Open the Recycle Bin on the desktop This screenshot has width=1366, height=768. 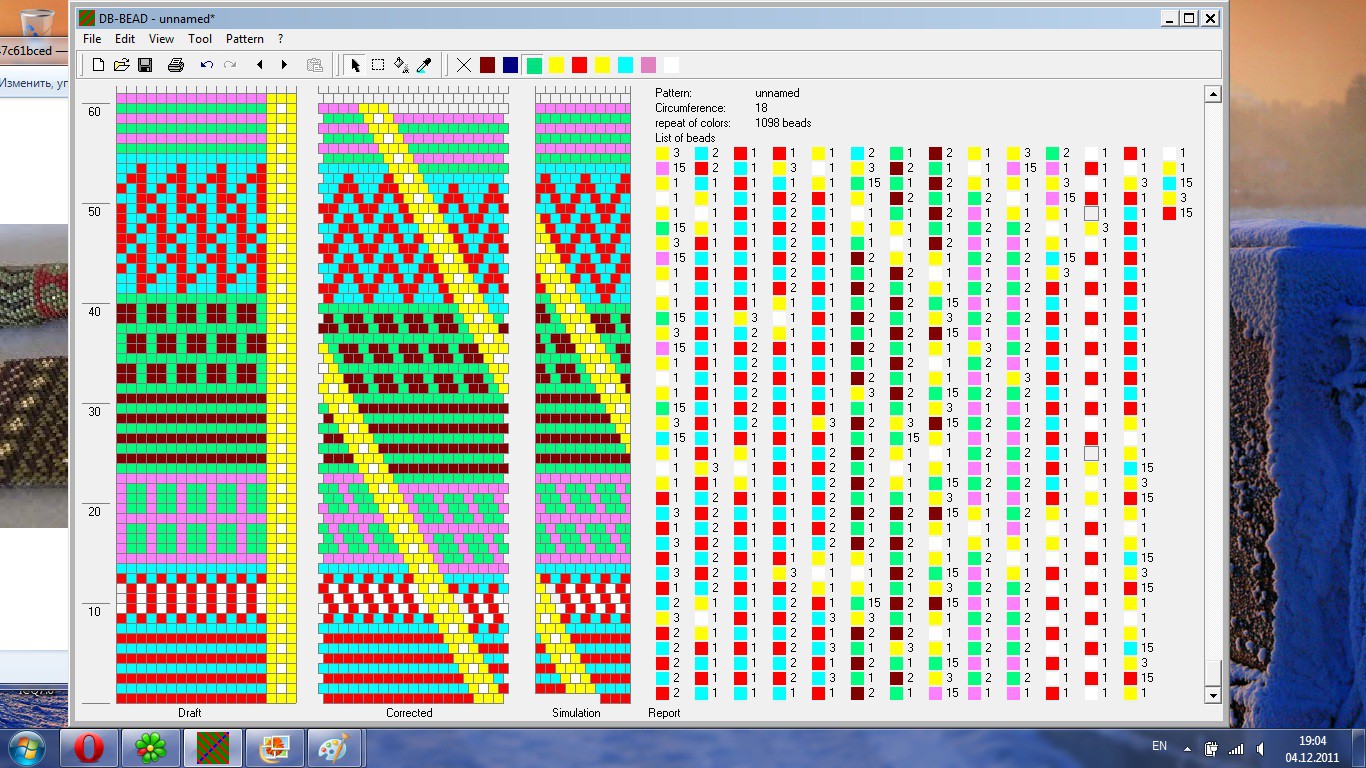pos(35,22)
